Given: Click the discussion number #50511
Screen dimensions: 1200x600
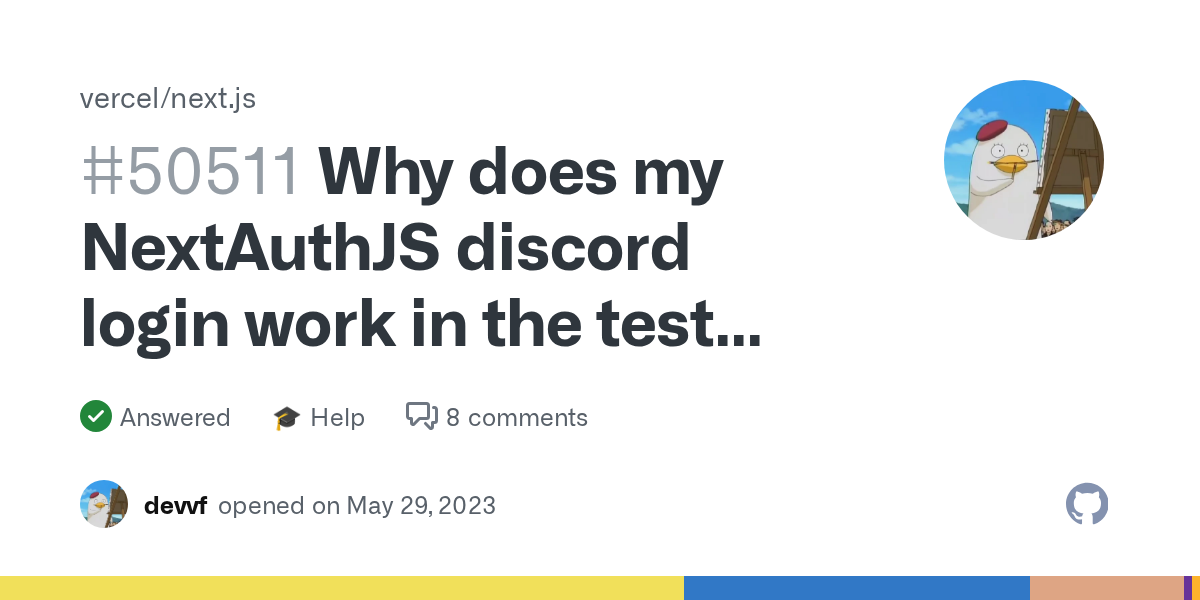Looking at the screenshot, I should (191, 172).
